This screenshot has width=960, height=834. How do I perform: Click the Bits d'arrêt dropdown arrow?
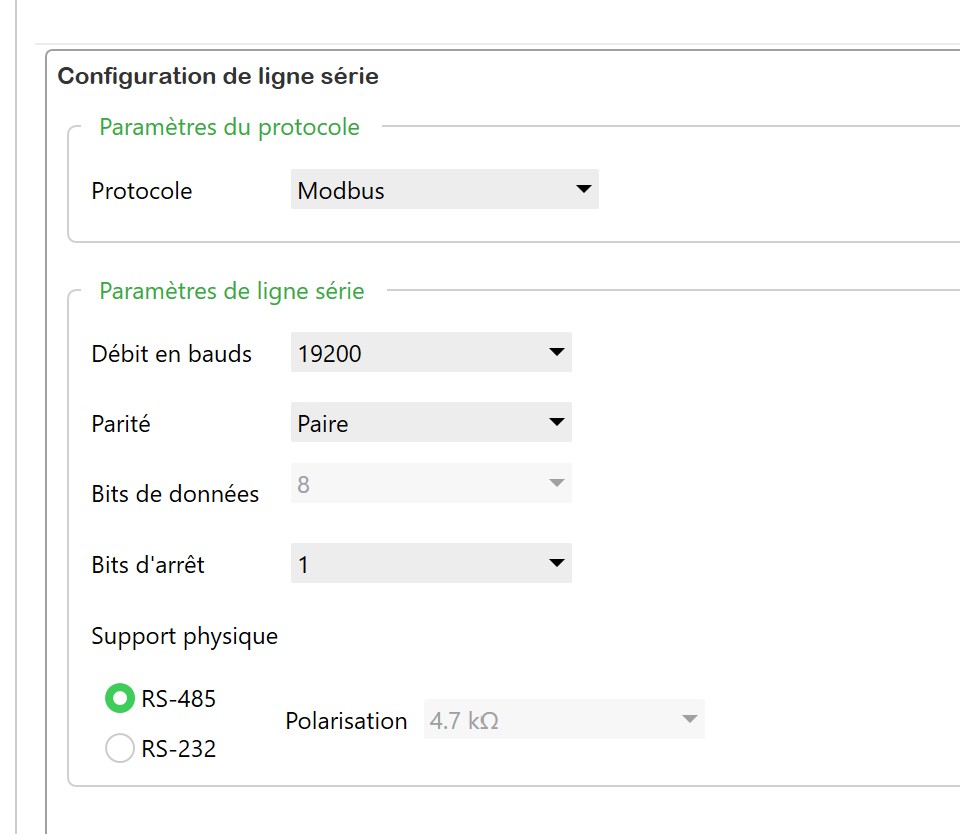click(x=557, y=564)
